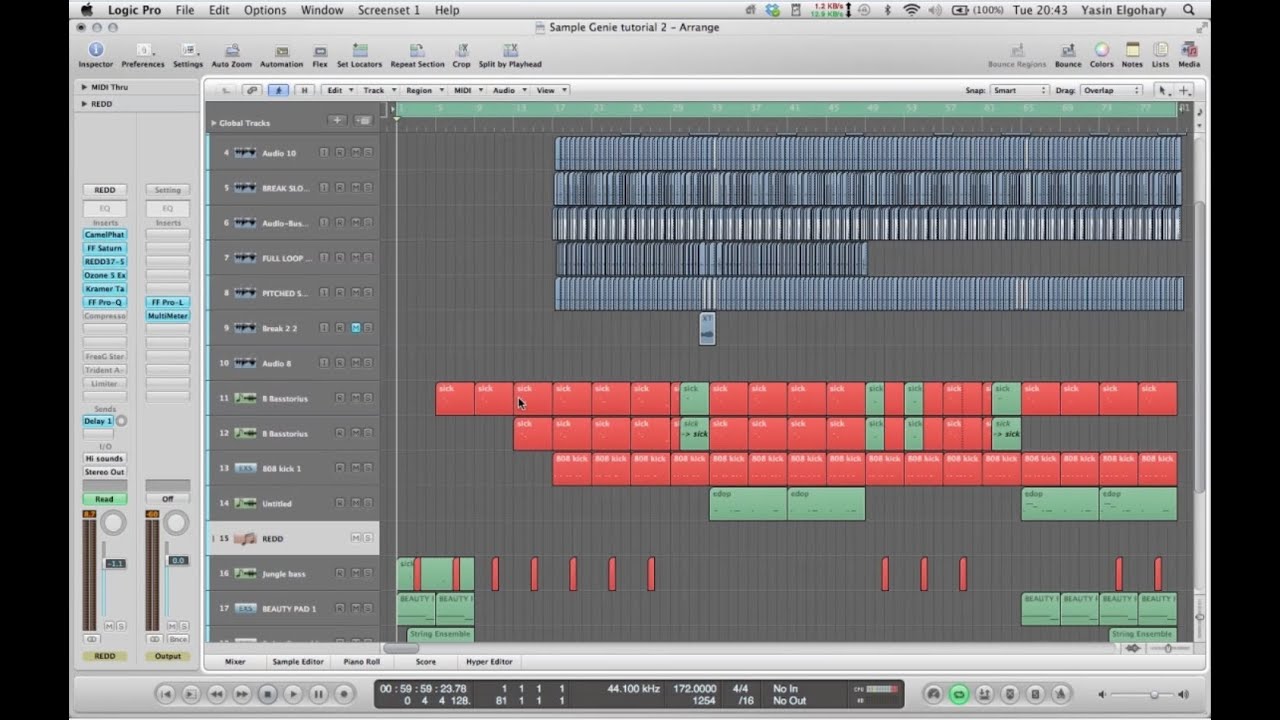This screenshot has width=1280, height=720.
Task: Open the Options menu
Action: tap(265, 10)
